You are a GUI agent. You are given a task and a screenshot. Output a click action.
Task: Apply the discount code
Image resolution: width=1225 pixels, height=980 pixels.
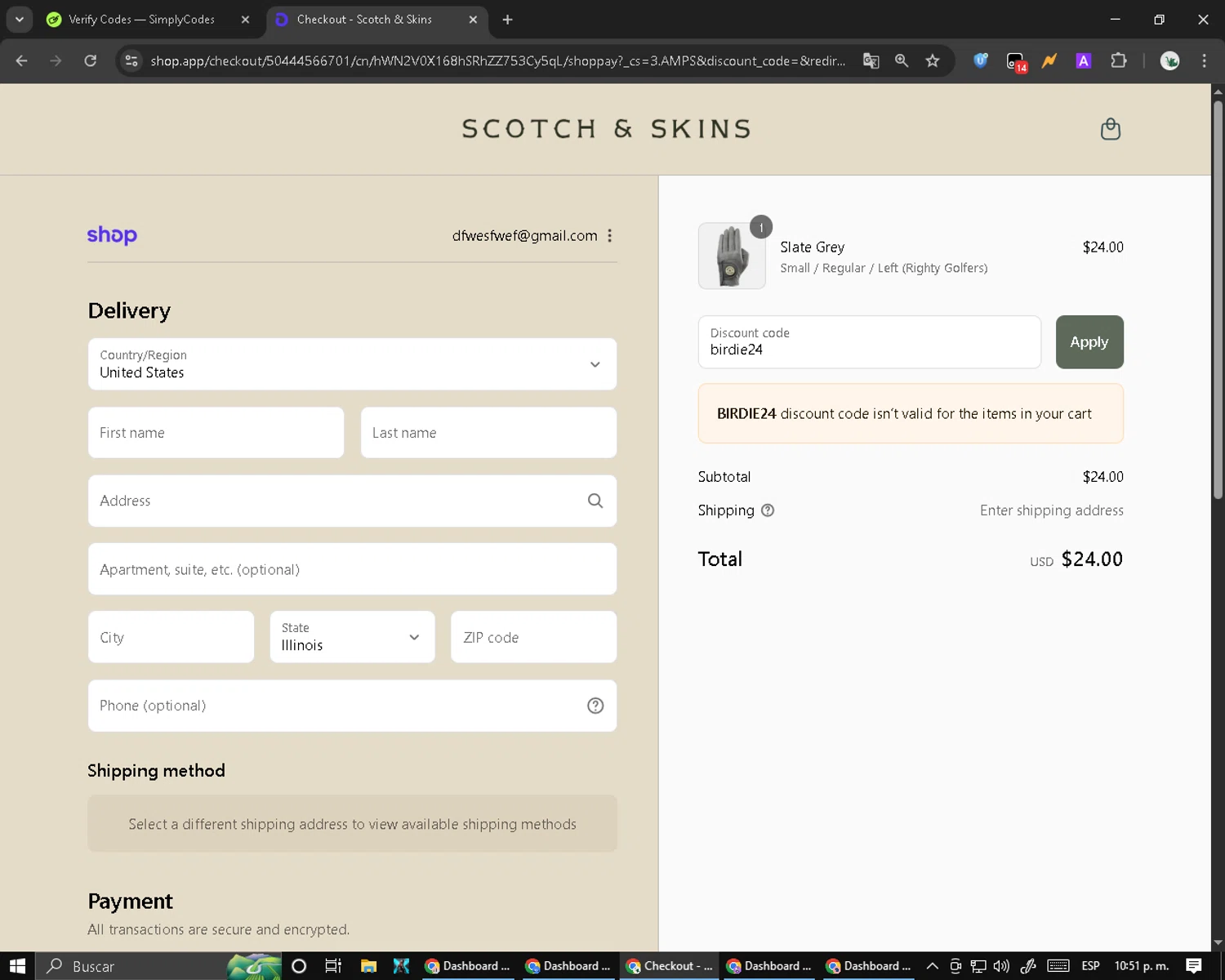pos(1089,342)
